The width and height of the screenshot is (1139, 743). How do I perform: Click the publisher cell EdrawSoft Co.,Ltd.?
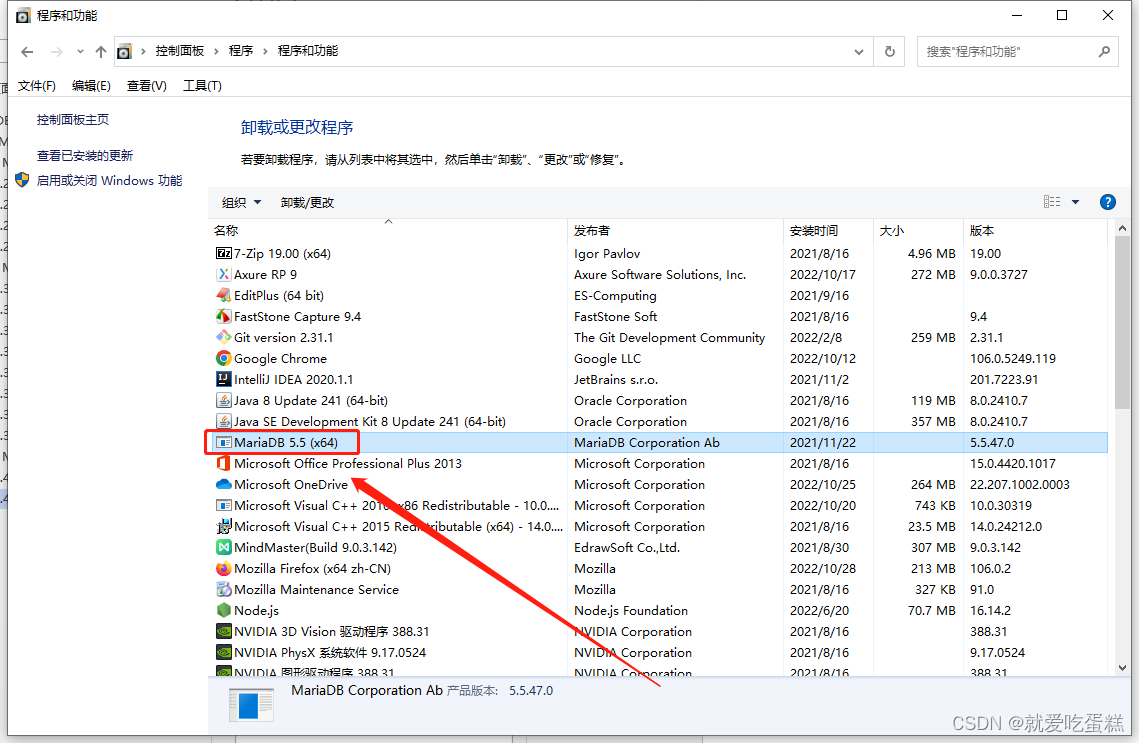tap(627, 548)
